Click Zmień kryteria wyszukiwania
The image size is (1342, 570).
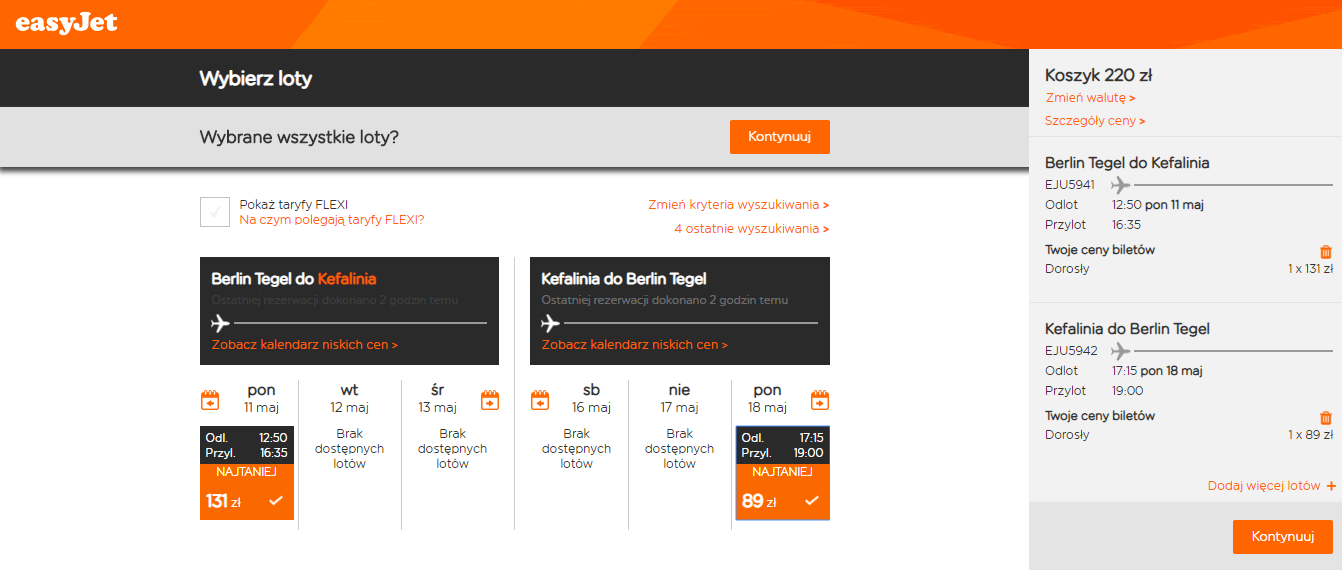click(739, 205)
